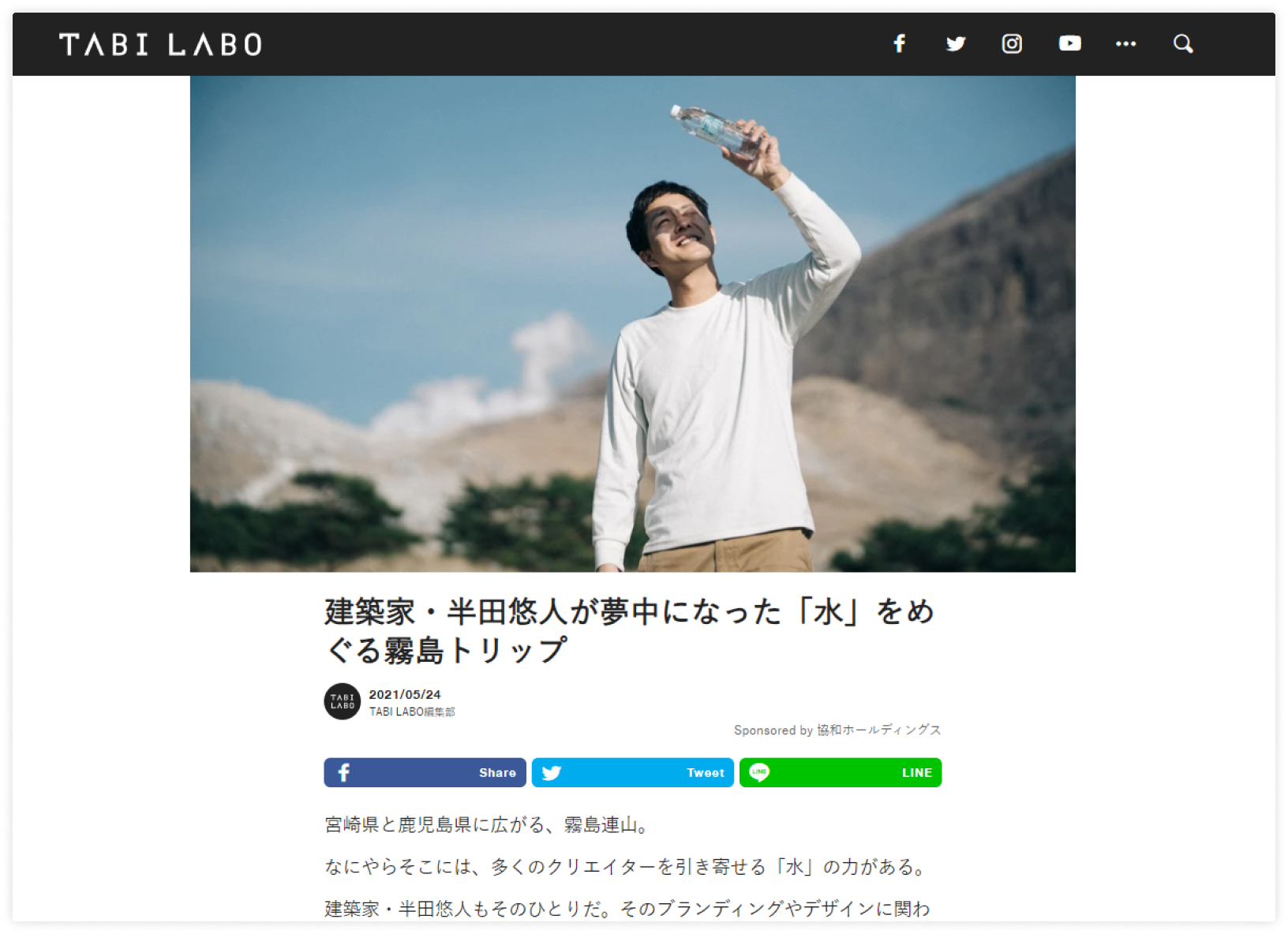Open the Twitter icon in header
This screenshot has width=1288, height=934.
(956, 43)
